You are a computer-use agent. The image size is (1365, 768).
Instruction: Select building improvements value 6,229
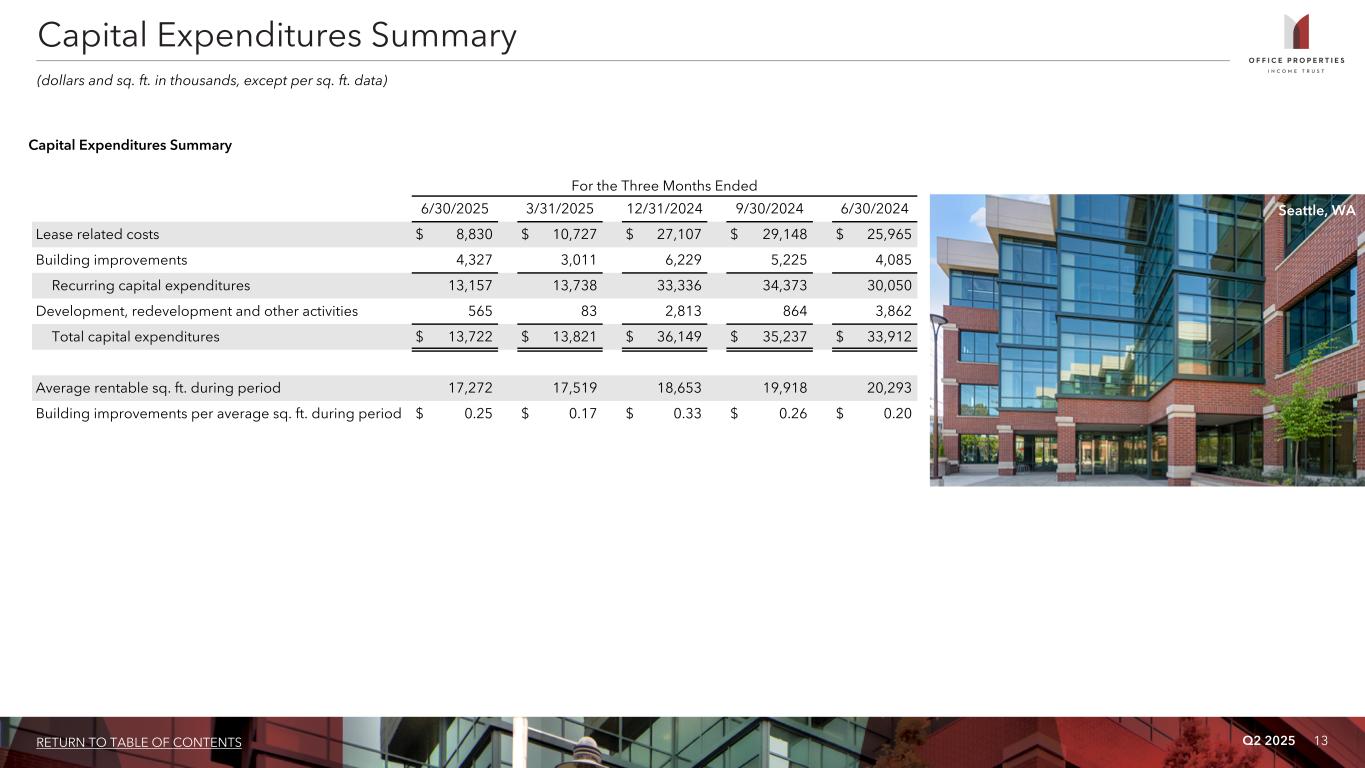coord(684,260)
